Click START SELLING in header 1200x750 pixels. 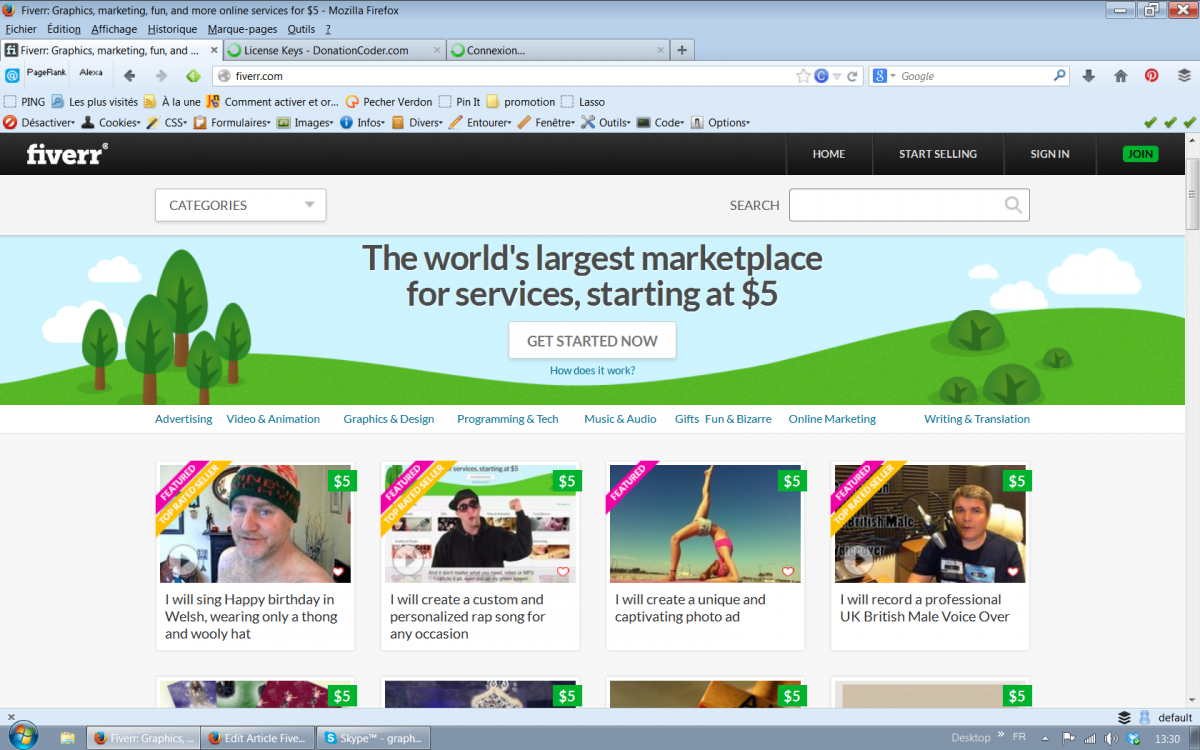tap(938, 154)
